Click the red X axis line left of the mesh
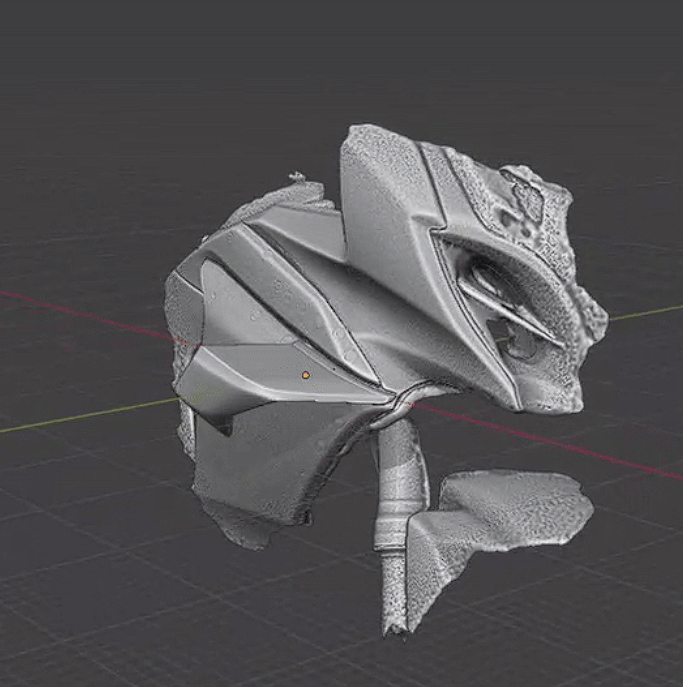Screen dimensions: 683x687 80,312
